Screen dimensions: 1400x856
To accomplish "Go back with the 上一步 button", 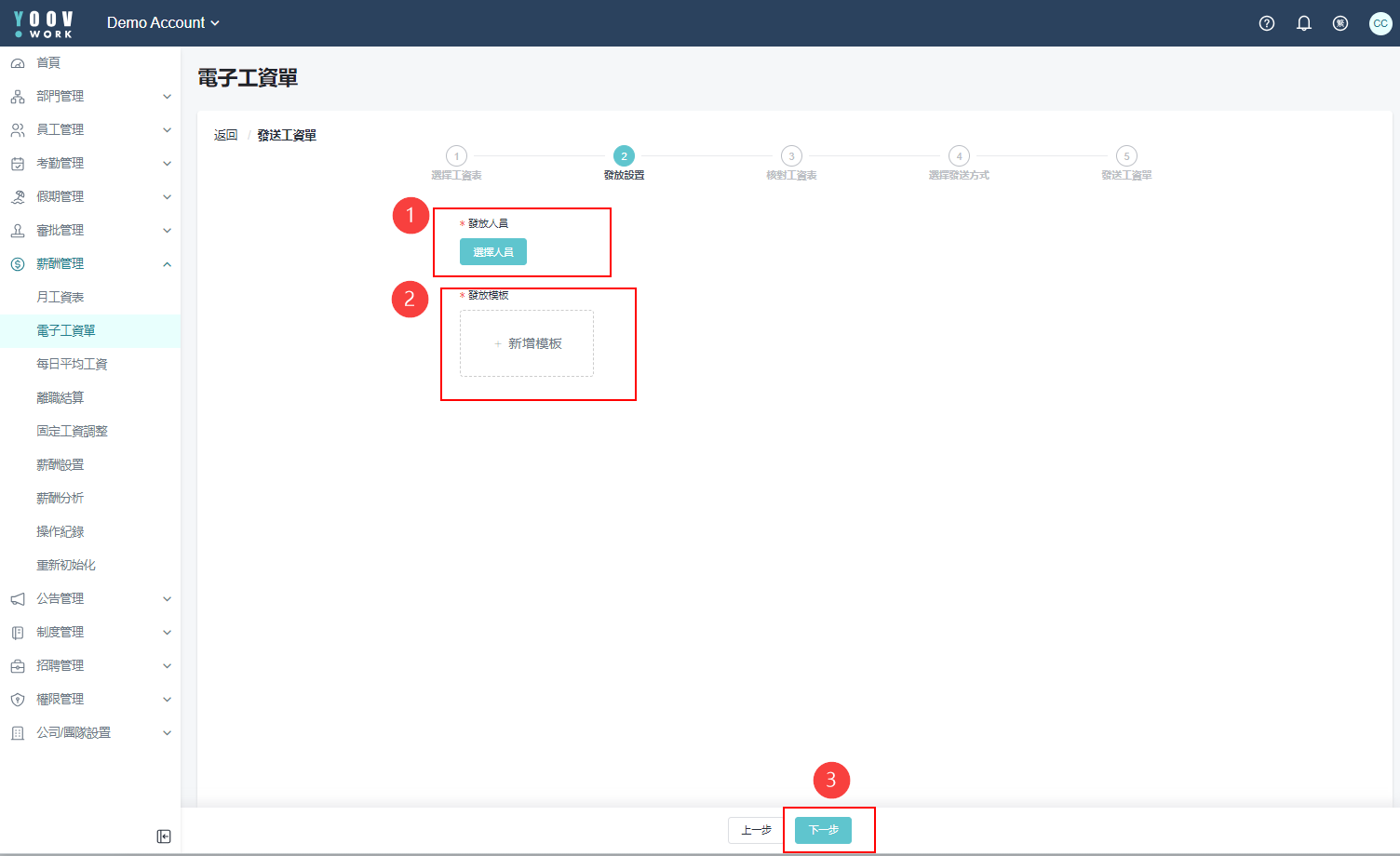I will [756, 830].
